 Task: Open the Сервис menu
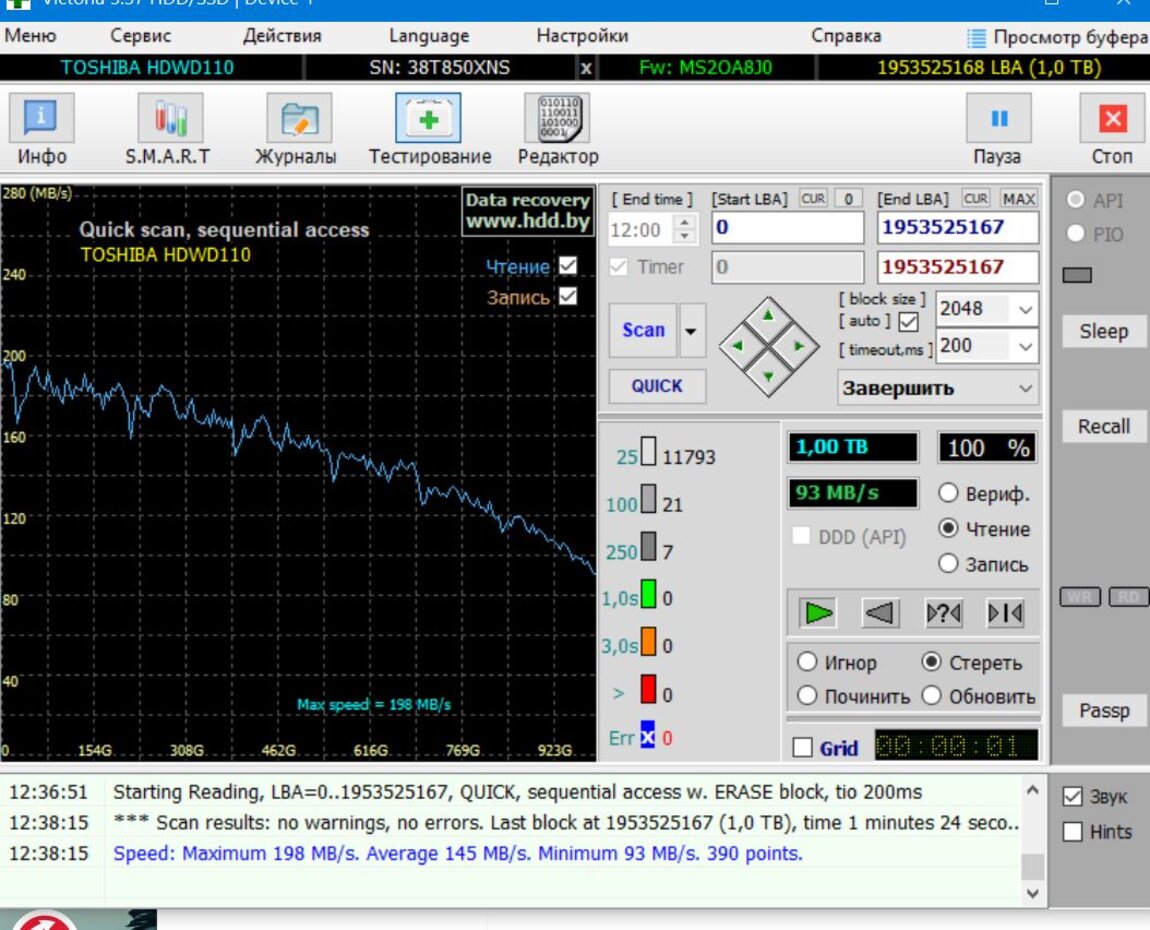(140, 36)
